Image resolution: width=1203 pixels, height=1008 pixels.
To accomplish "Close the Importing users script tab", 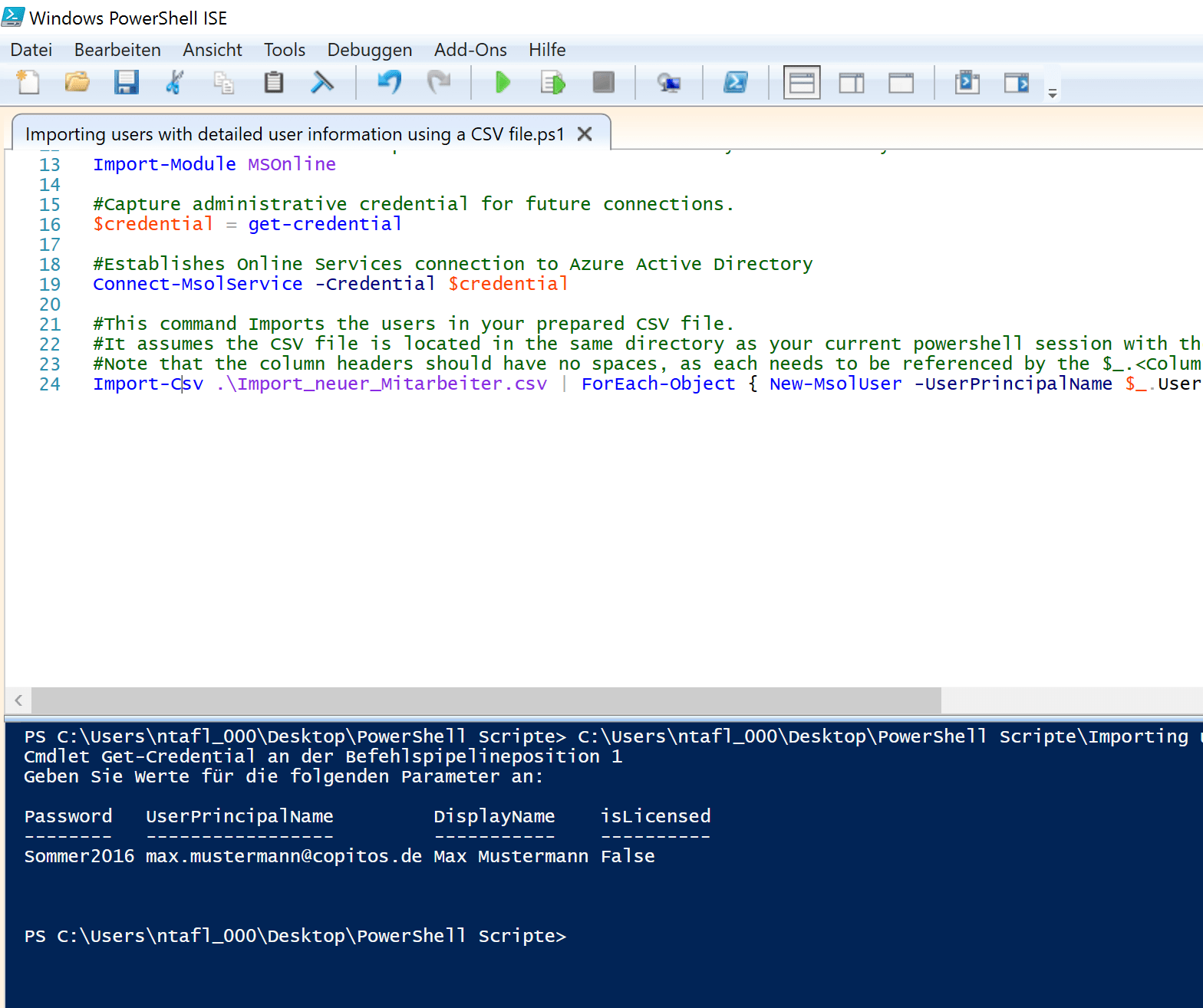I will click(585, 134).
